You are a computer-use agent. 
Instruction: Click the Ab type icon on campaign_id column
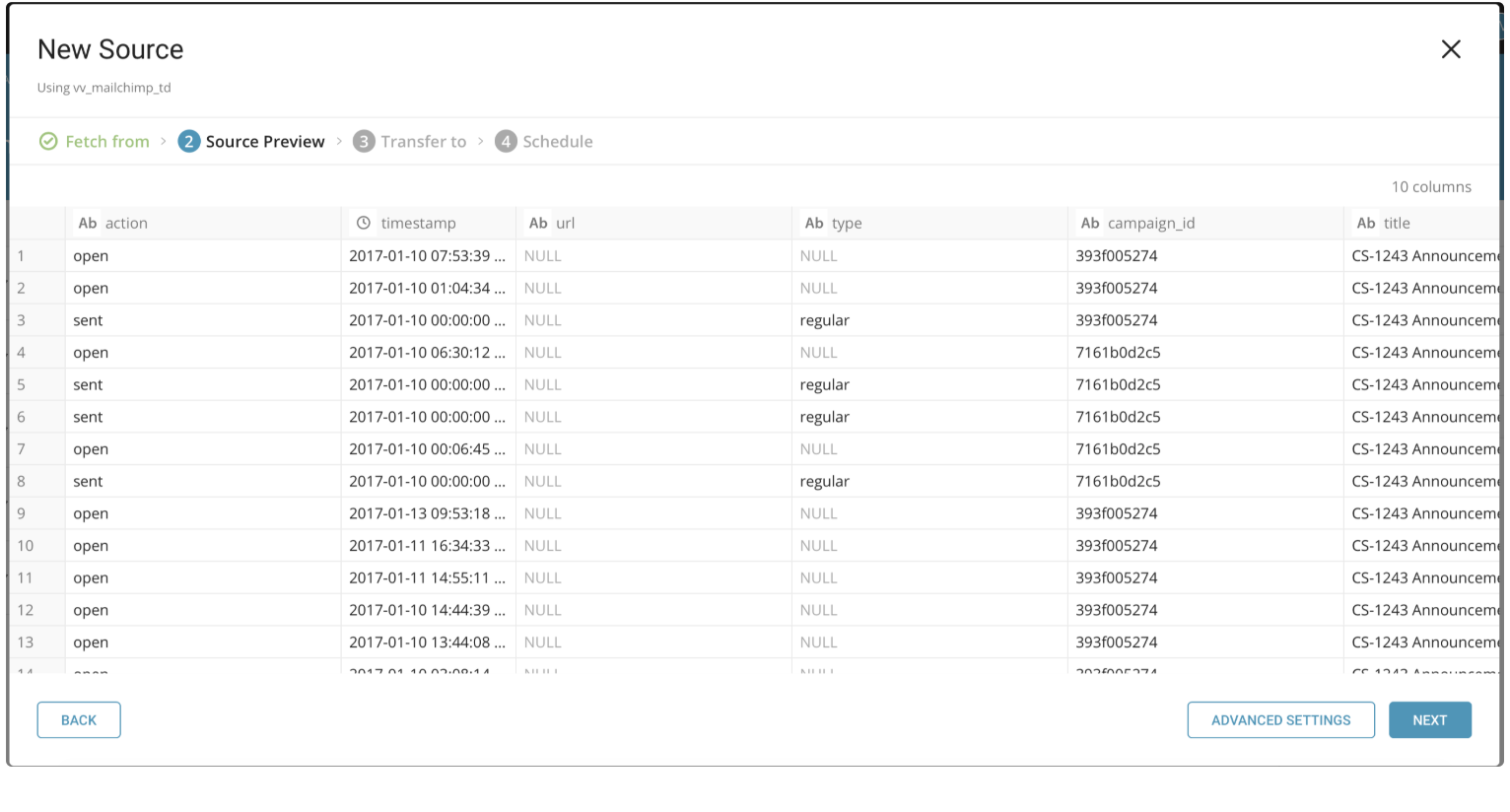click(x=1089, y=224)
